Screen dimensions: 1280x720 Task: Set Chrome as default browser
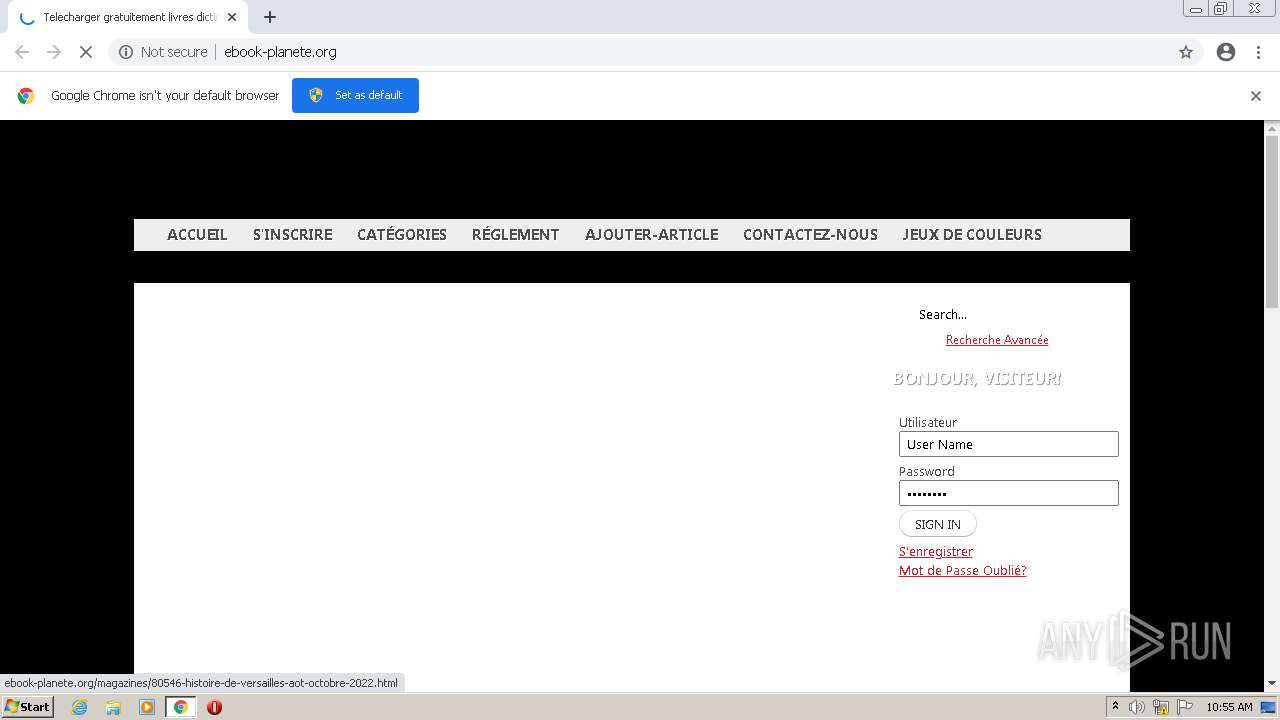tap(355, 95)
